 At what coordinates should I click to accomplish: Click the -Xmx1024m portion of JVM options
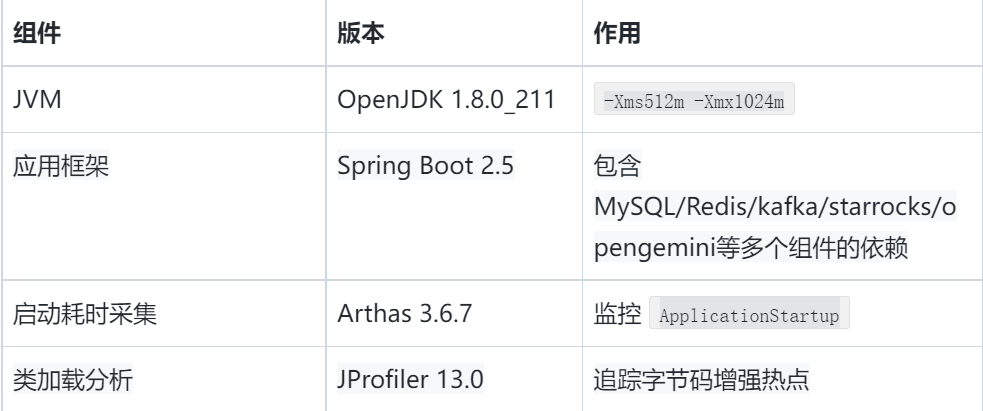[739, 100]
